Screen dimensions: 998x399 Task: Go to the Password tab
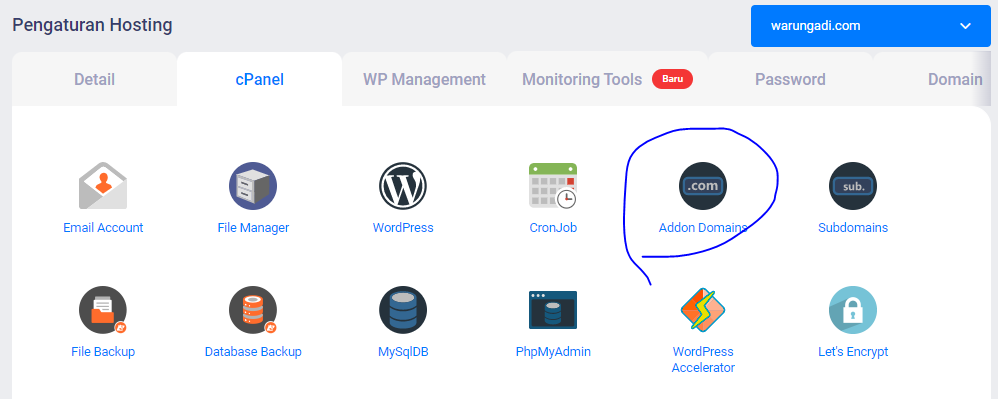point(791,80)
